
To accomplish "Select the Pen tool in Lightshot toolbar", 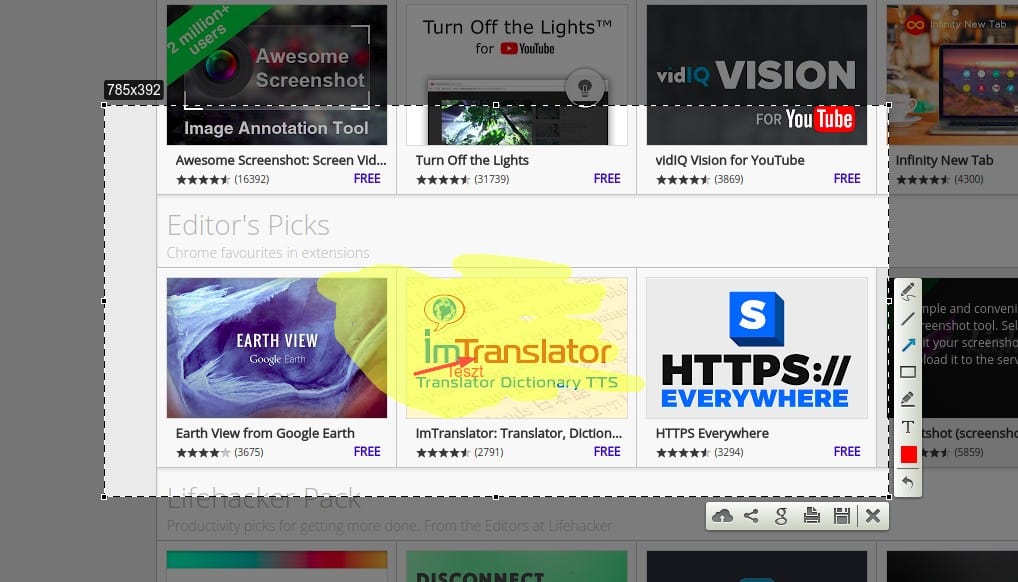I will pyautogui.click(x=908, y=292).
